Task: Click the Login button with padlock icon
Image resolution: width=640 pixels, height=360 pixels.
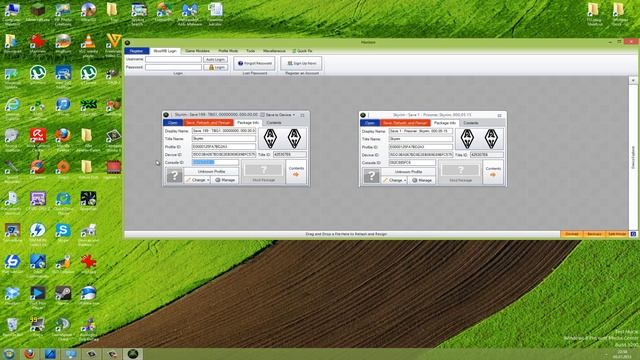Action: [216, 67]
